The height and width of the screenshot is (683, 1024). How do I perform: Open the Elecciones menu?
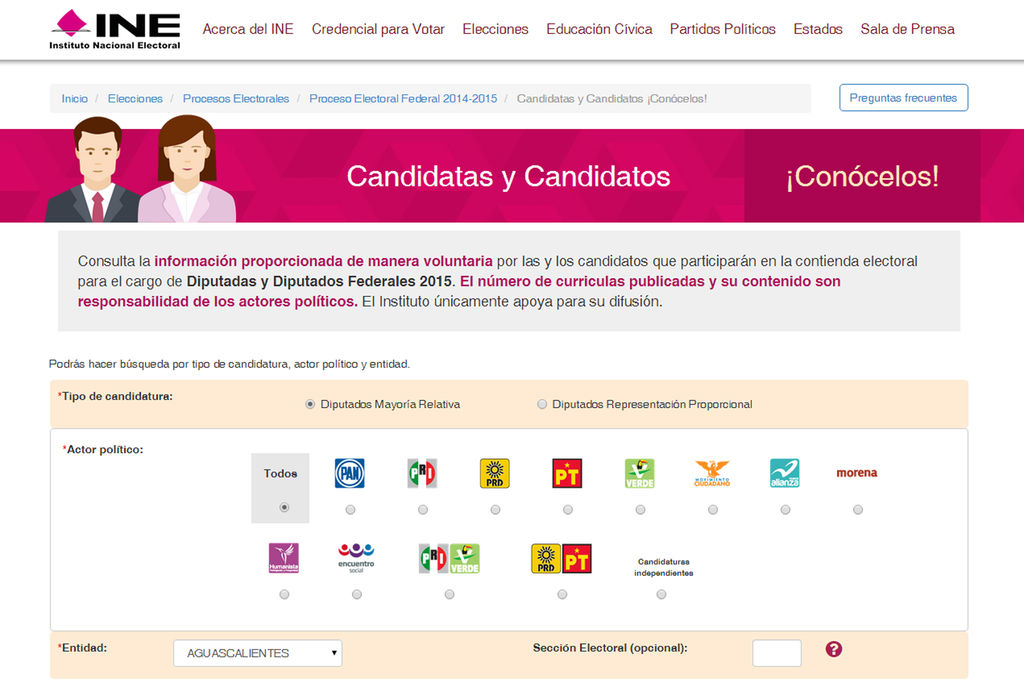click(495, 29)
